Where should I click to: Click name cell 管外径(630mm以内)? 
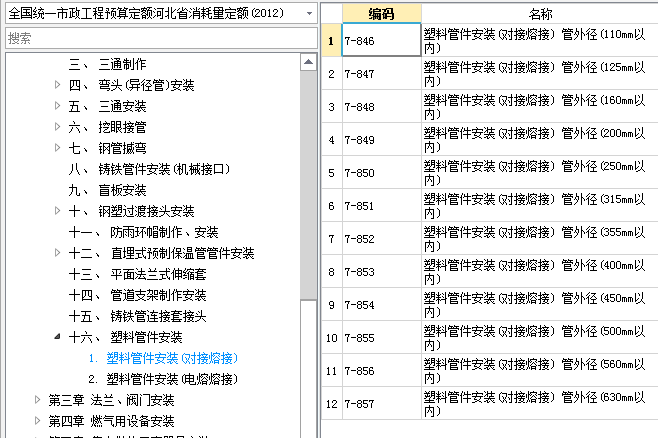pos(540,404)
